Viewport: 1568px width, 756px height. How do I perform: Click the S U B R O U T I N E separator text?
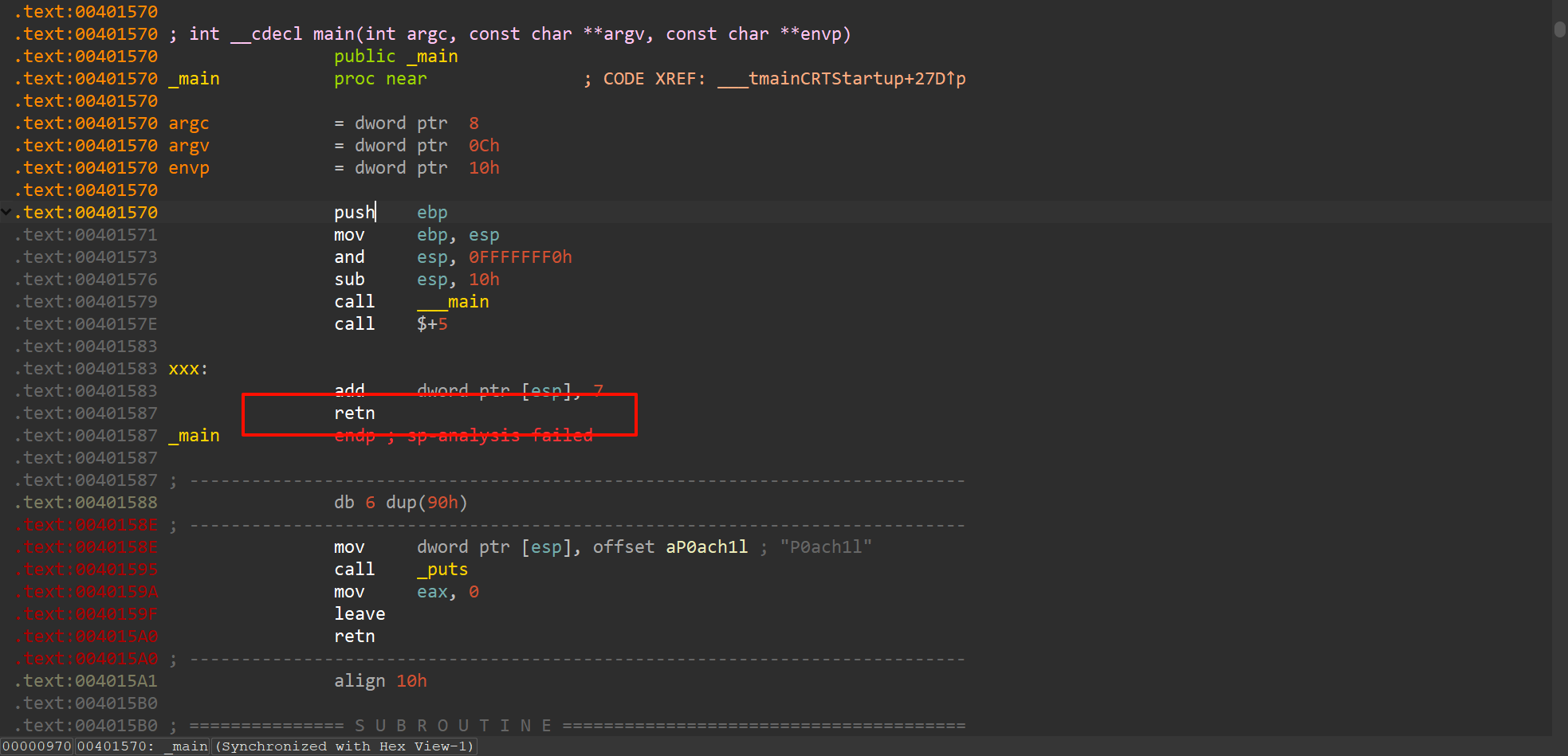click(453, 726)
